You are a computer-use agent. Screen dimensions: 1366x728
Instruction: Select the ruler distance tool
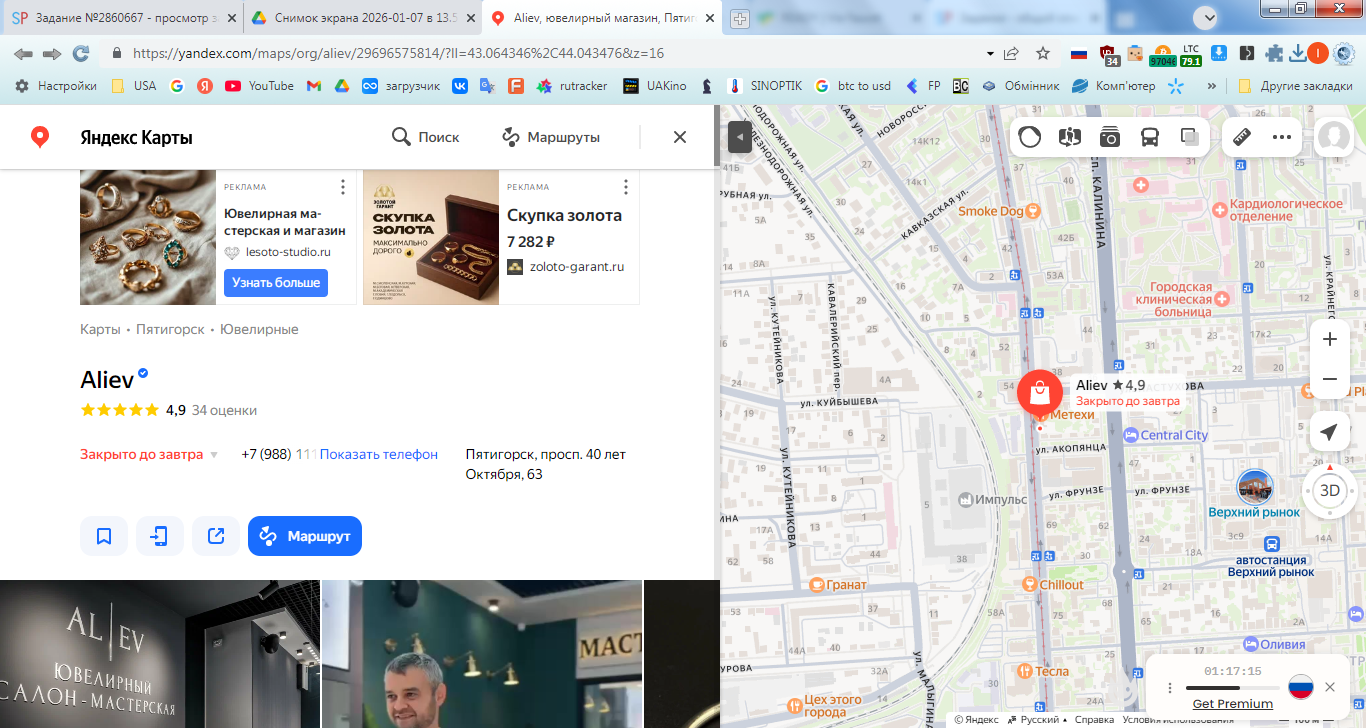1243,137
